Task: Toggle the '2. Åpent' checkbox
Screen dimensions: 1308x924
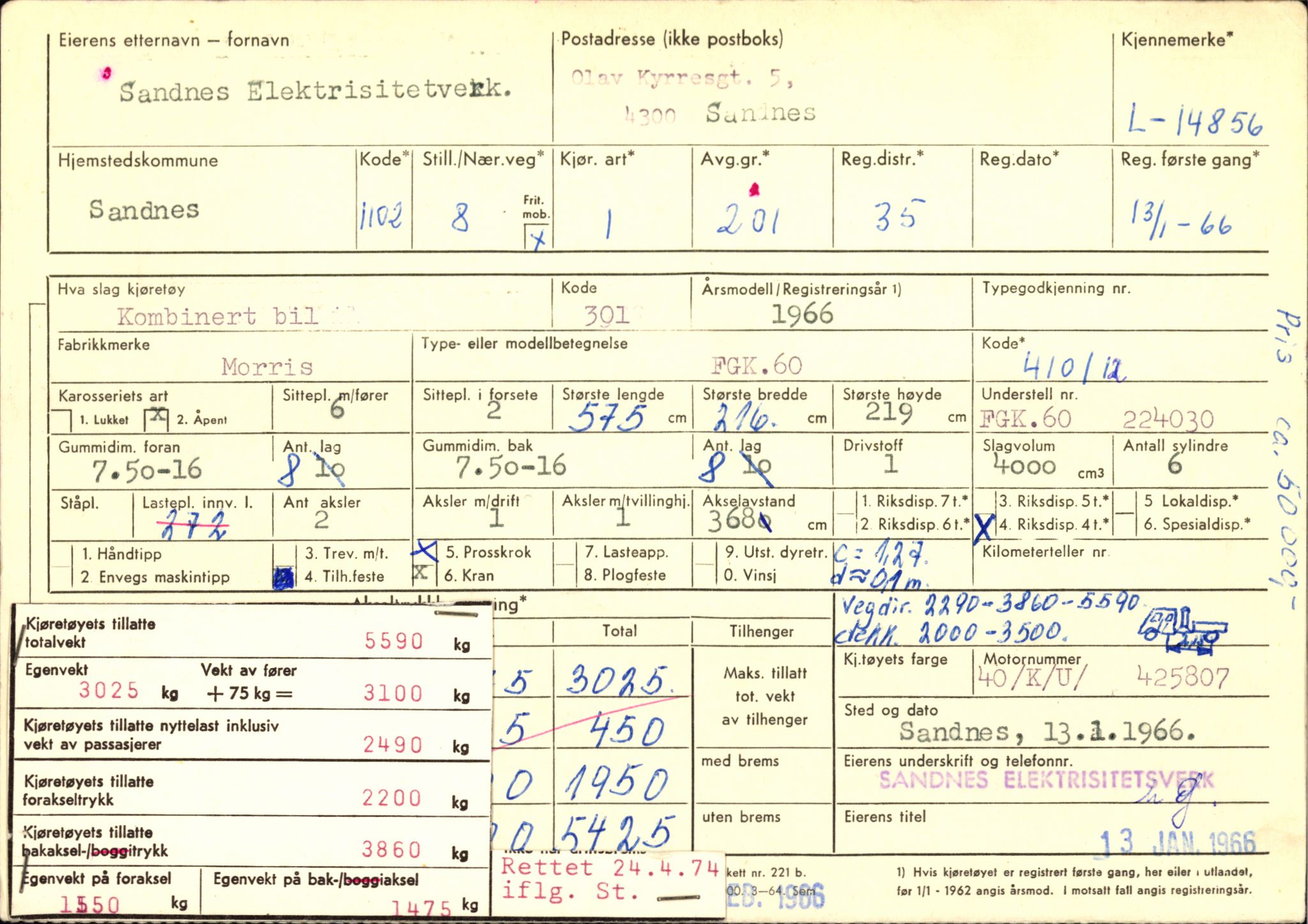Action: click(x=156, y=419)
